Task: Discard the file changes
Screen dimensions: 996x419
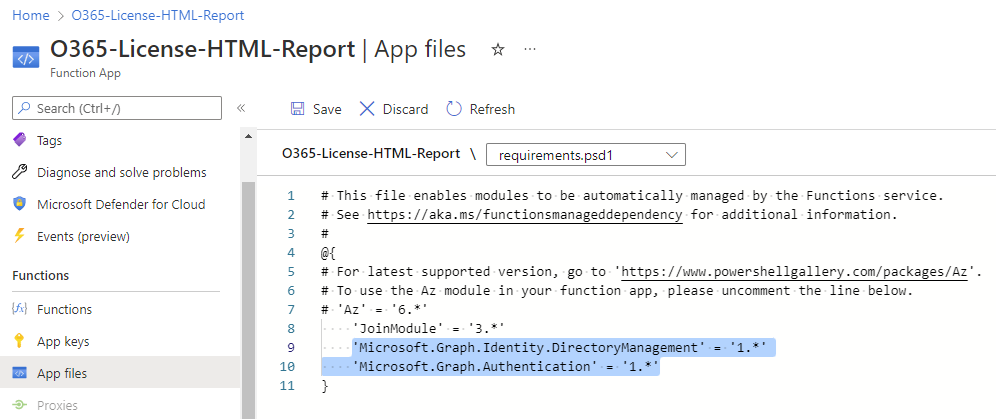Action: (x=394, y=109)
